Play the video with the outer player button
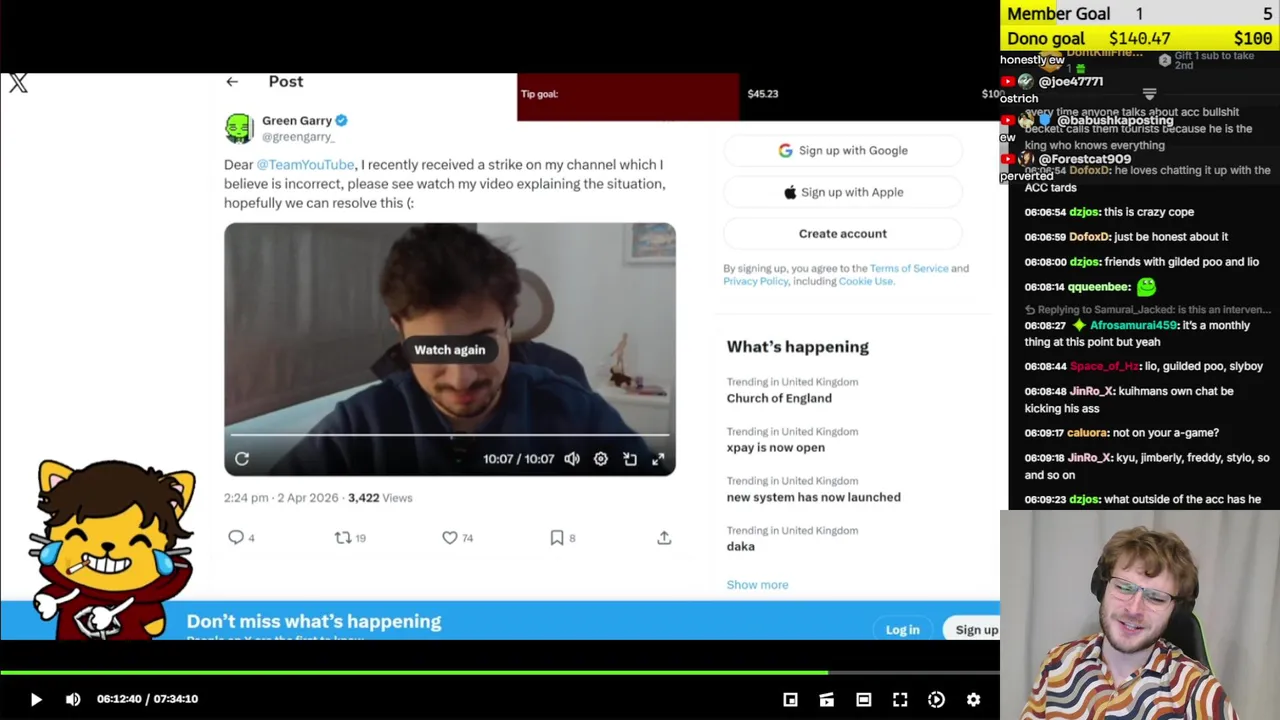The image size is (1280, 720). click(x=36, y=699)
